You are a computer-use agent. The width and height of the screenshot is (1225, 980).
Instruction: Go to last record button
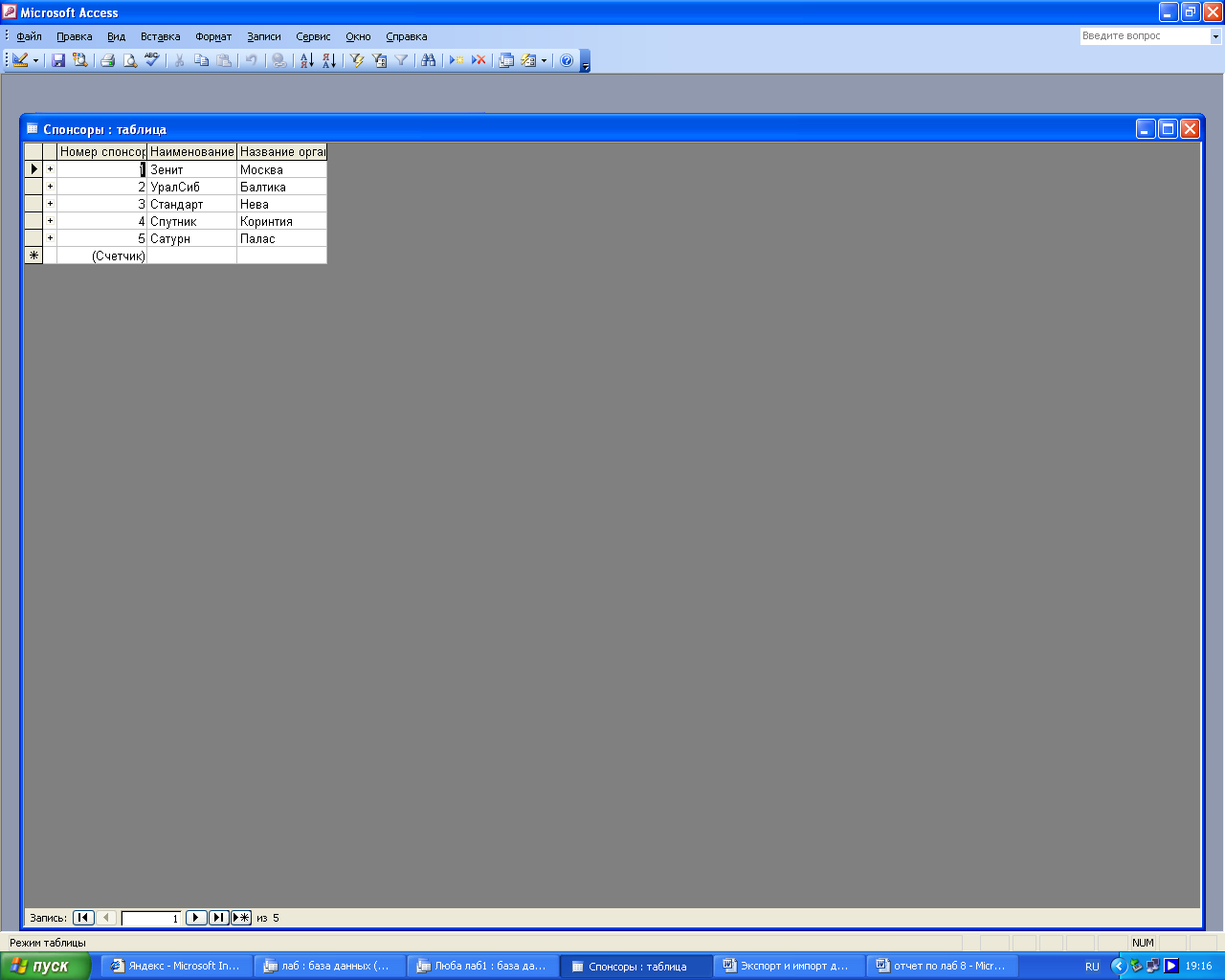coord(219,918)
